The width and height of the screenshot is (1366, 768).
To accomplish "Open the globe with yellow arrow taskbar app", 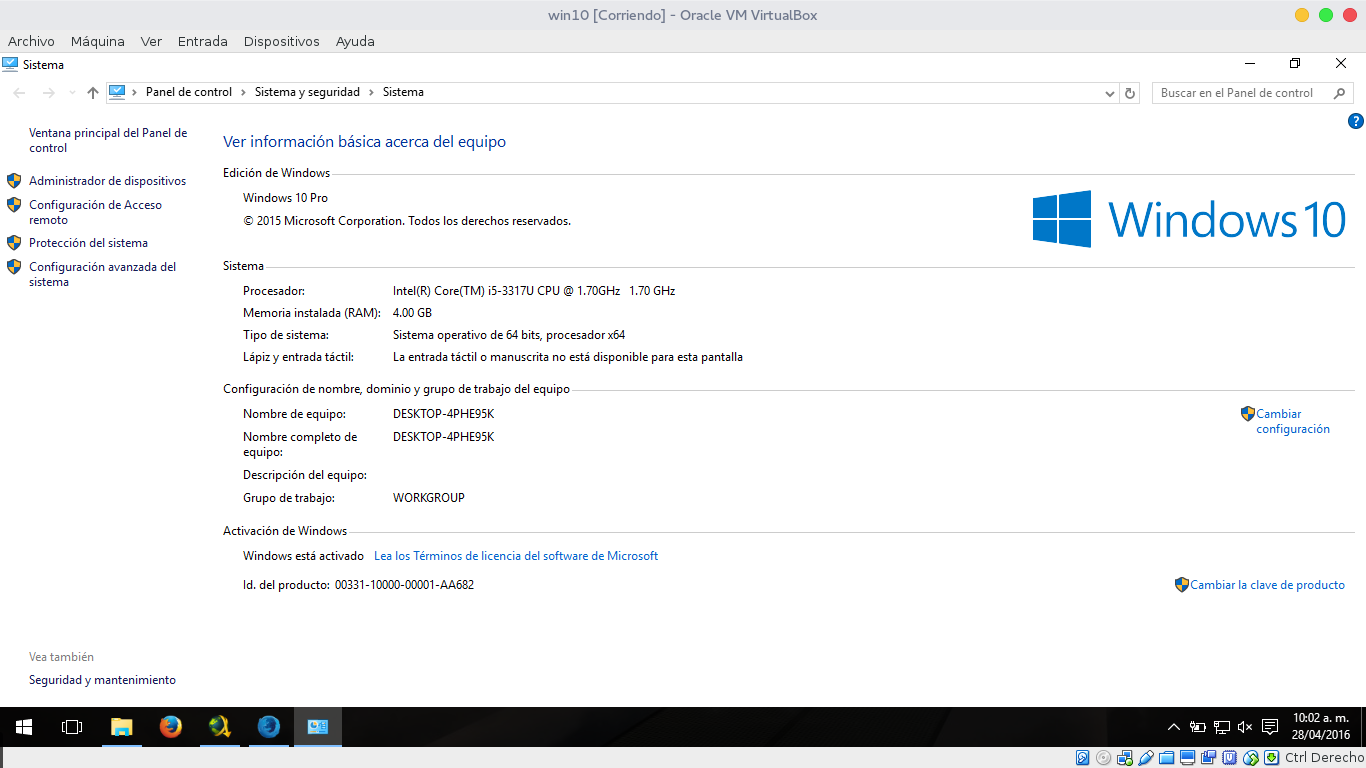I will [219, 727].
